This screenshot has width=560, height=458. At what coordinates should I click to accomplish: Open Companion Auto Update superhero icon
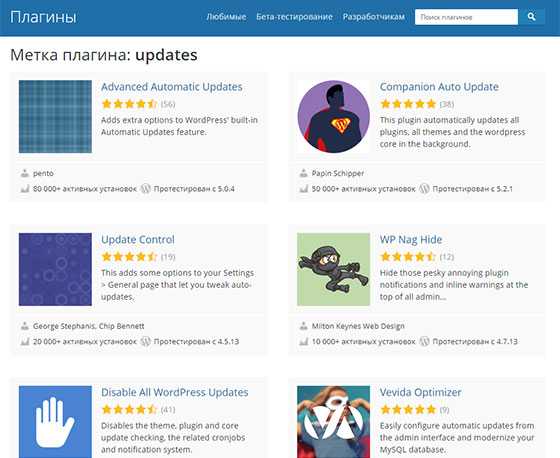(x=334, y=116)
